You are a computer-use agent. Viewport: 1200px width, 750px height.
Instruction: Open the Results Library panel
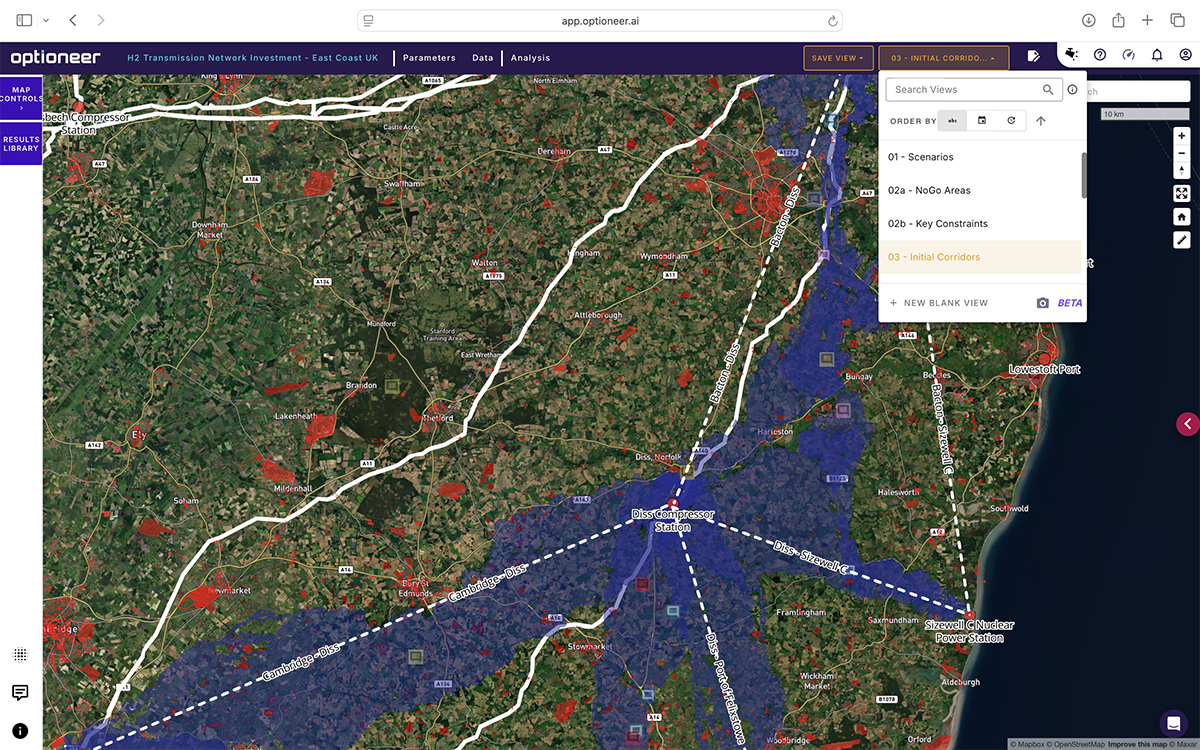tap(21, 143)
